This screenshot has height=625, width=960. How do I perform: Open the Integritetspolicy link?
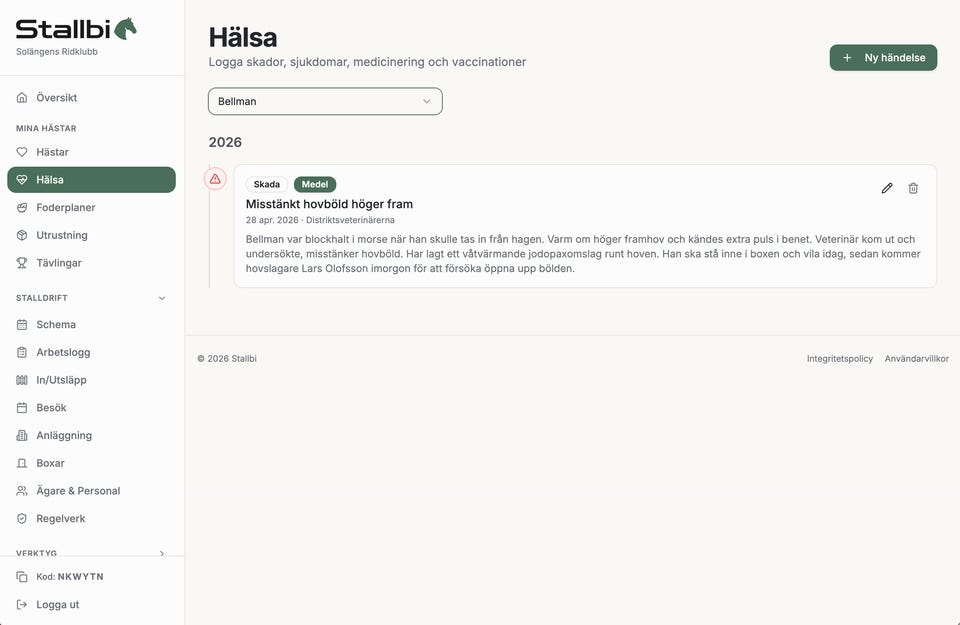(x=840, y=359)
